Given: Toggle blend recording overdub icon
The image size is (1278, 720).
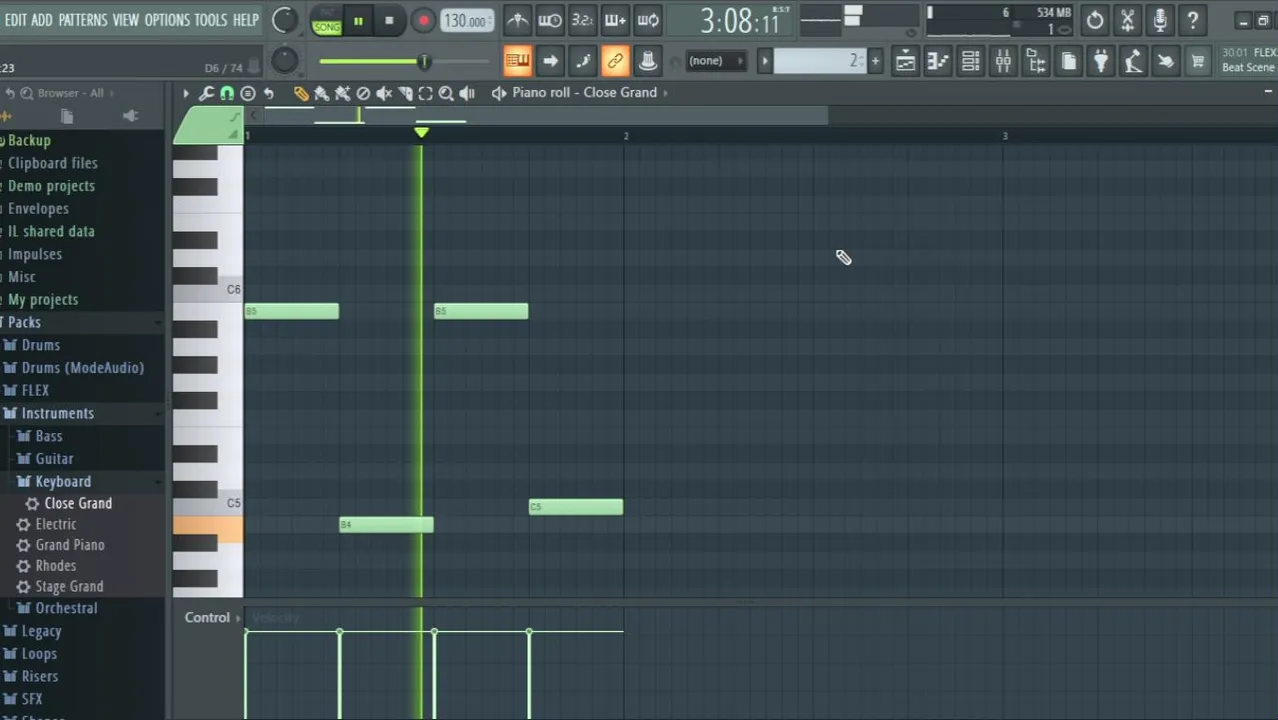Looking at the screenshot, I should [x=615, y=20].
